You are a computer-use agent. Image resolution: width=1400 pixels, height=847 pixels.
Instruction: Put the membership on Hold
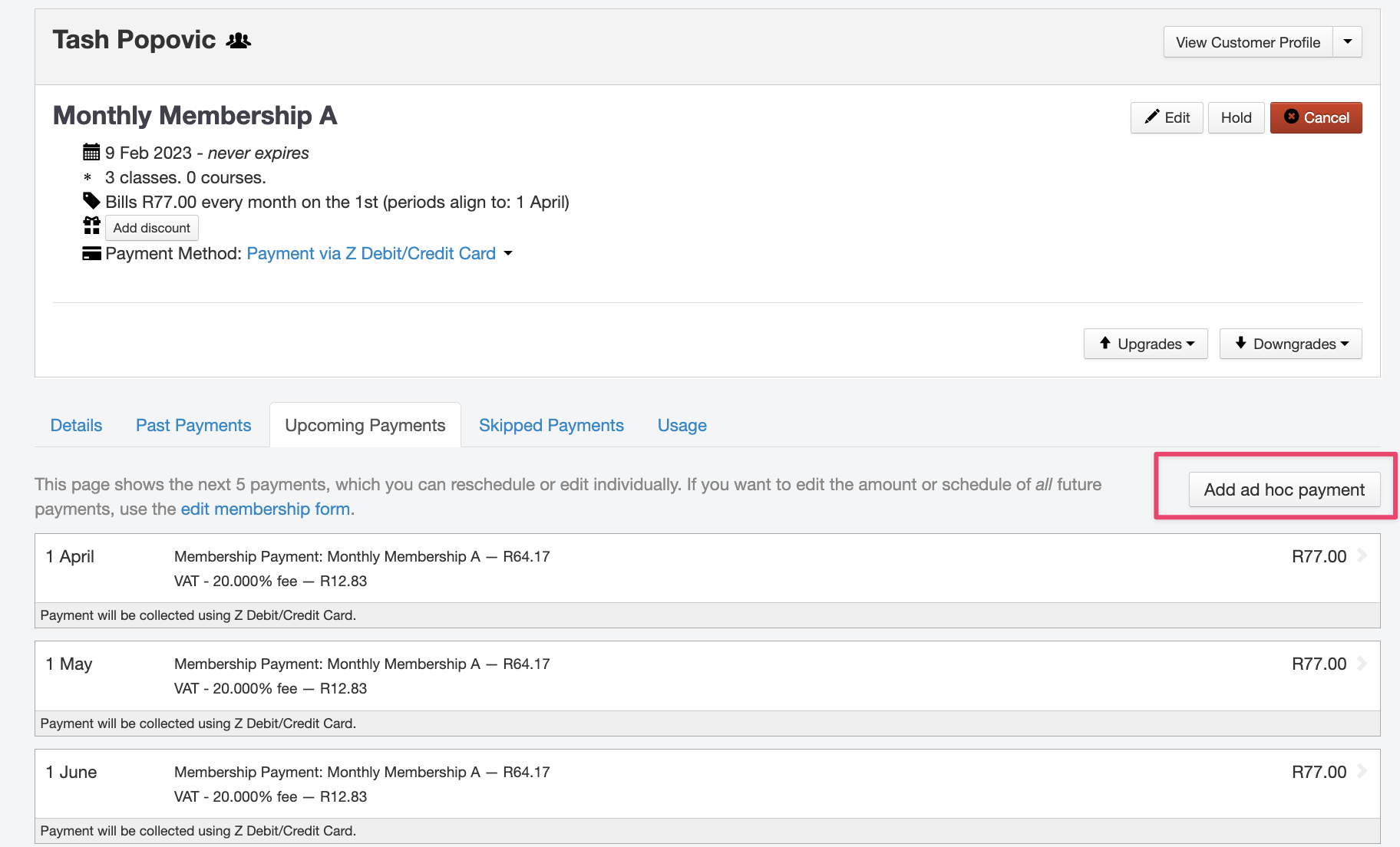1236,117
